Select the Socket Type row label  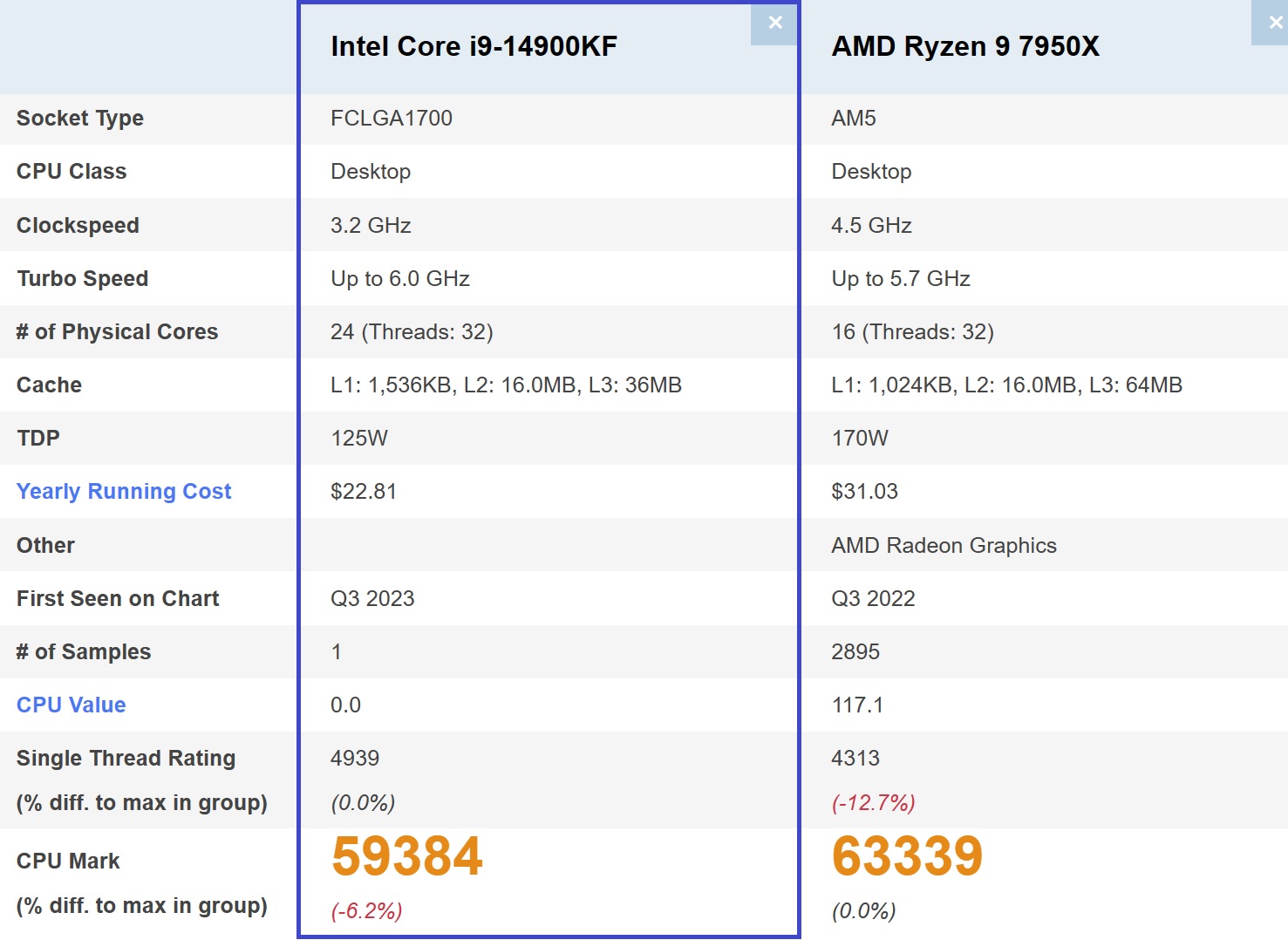(x=80, y=119)
